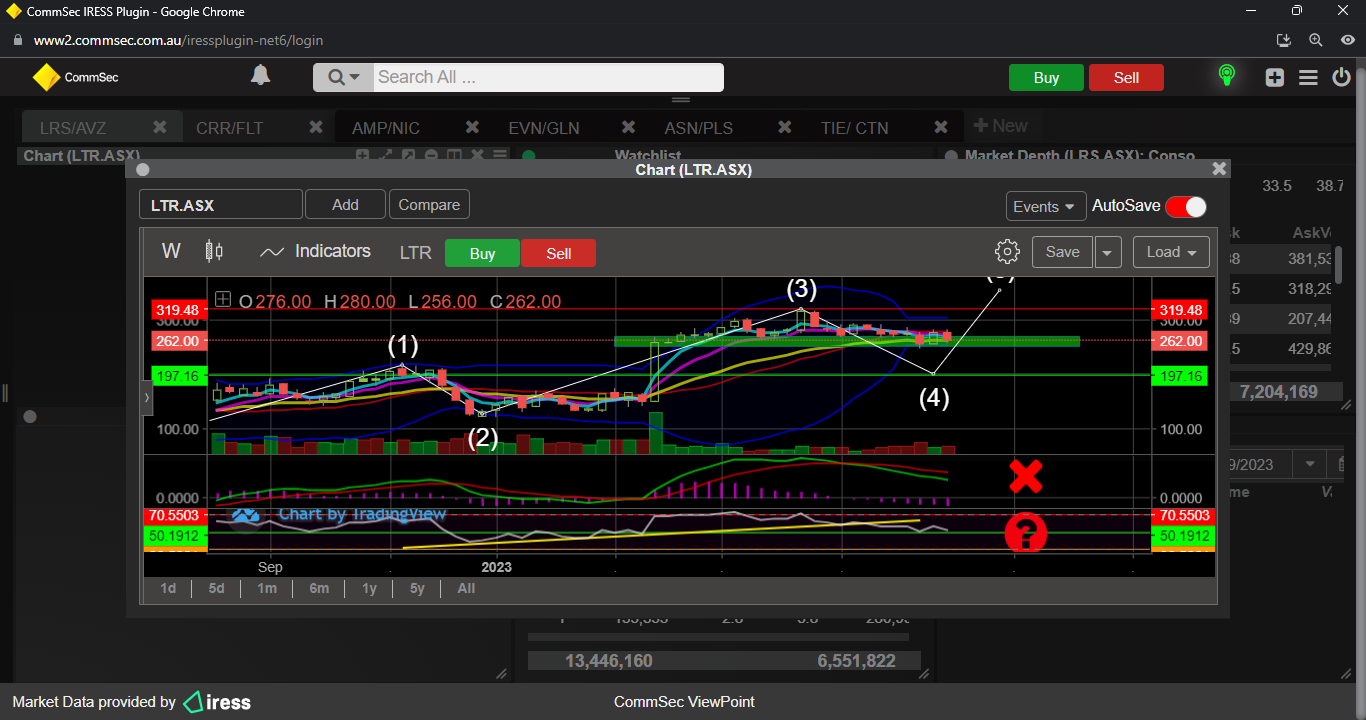1366x720 pixels.
Task: Close the floating Chart (LTR.ASX) window
Action: (x=1219, y=169)
